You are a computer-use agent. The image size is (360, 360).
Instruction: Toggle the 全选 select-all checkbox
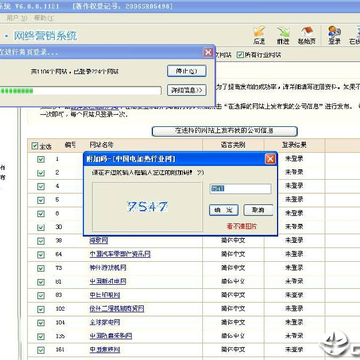click(x=34, y=146)
